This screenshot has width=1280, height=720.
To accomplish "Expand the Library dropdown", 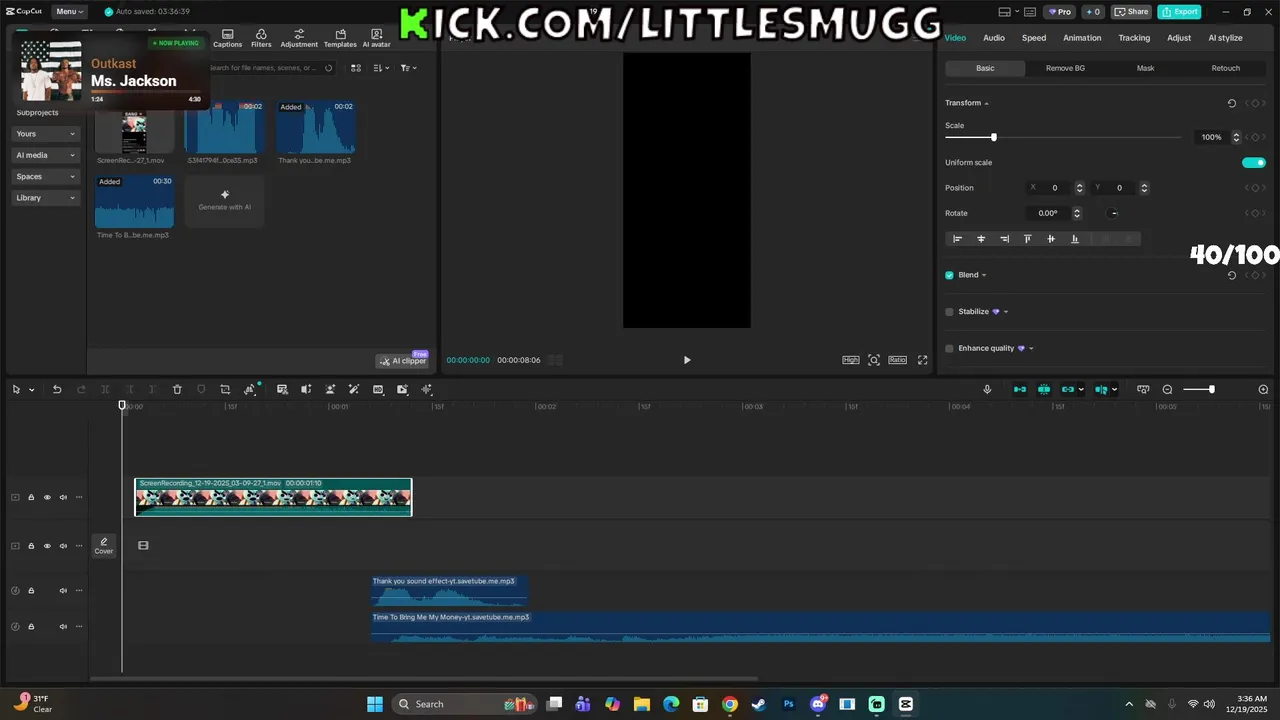I will 46,198.
